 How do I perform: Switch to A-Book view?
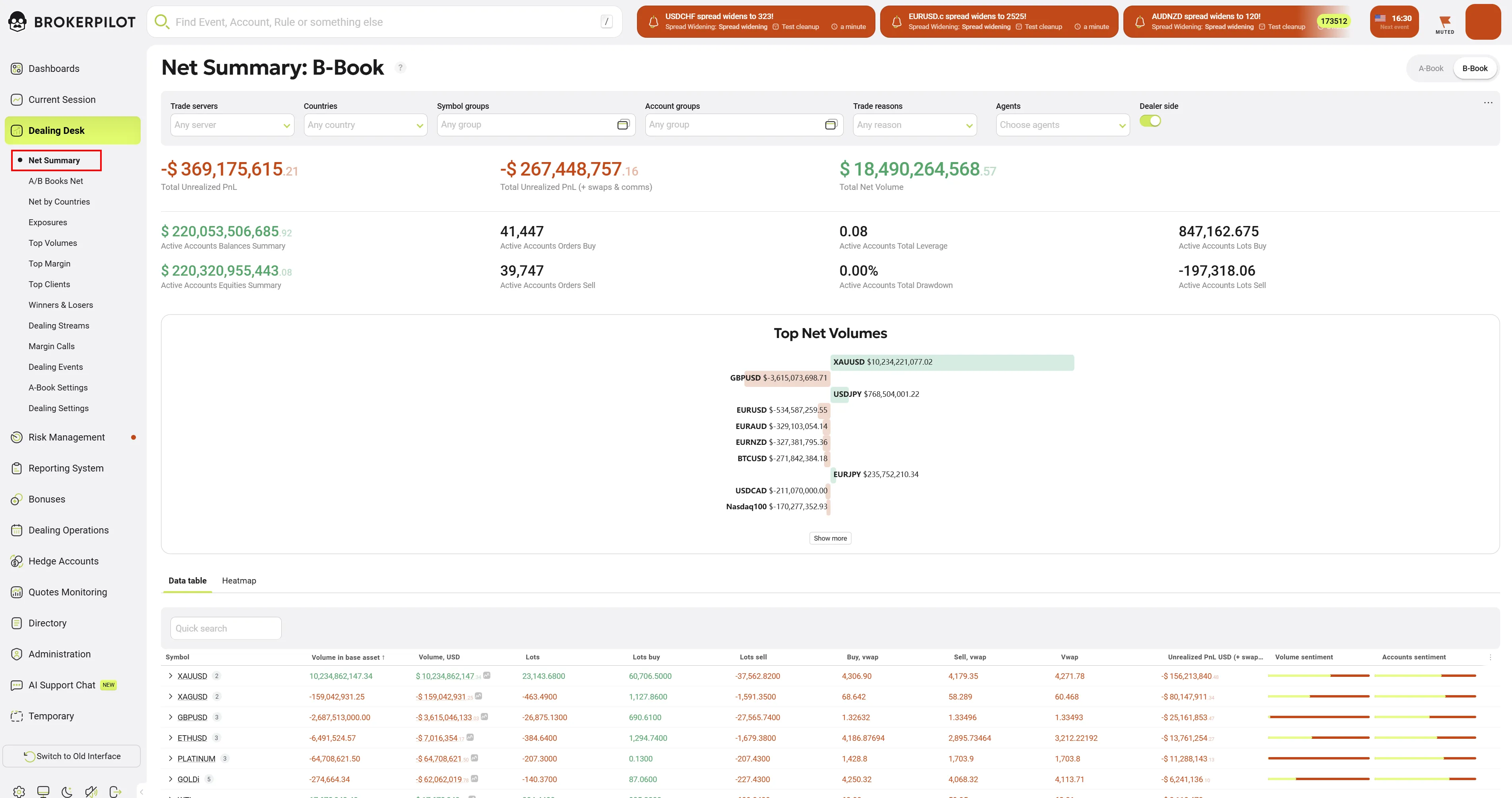tap(1431, 68)
